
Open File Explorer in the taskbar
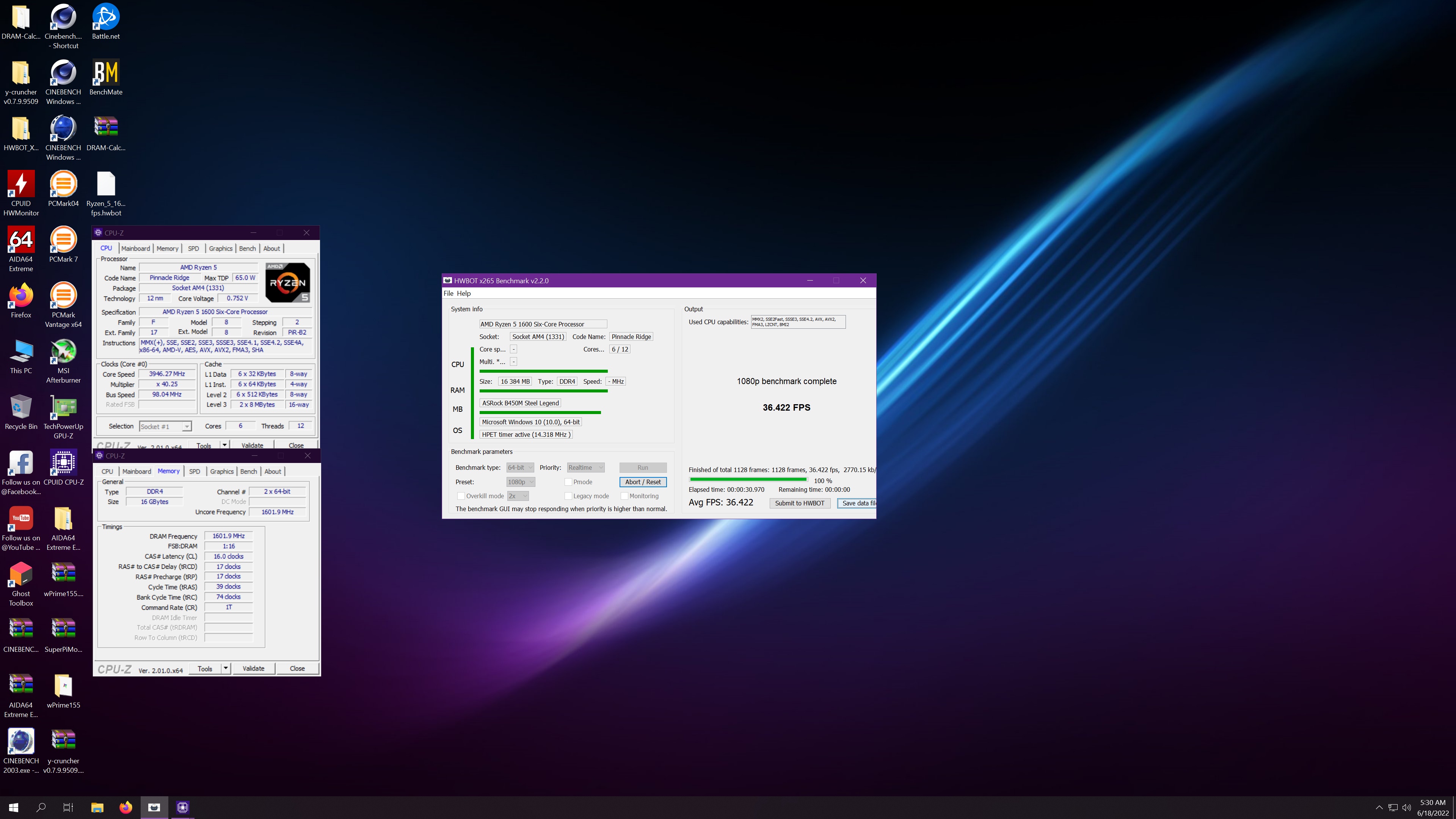click(97, 807)
